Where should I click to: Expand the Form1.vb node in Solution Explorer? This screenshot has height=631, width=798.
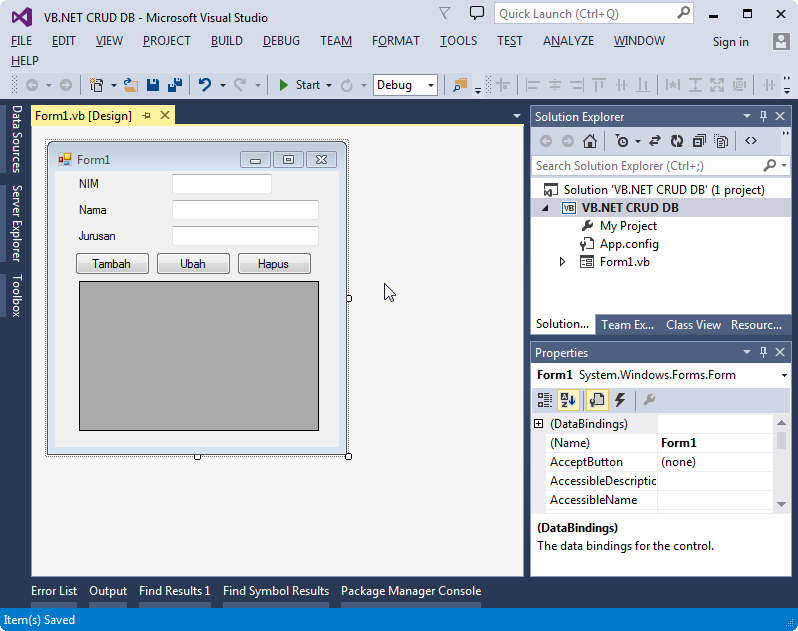[x=562, y=262]
